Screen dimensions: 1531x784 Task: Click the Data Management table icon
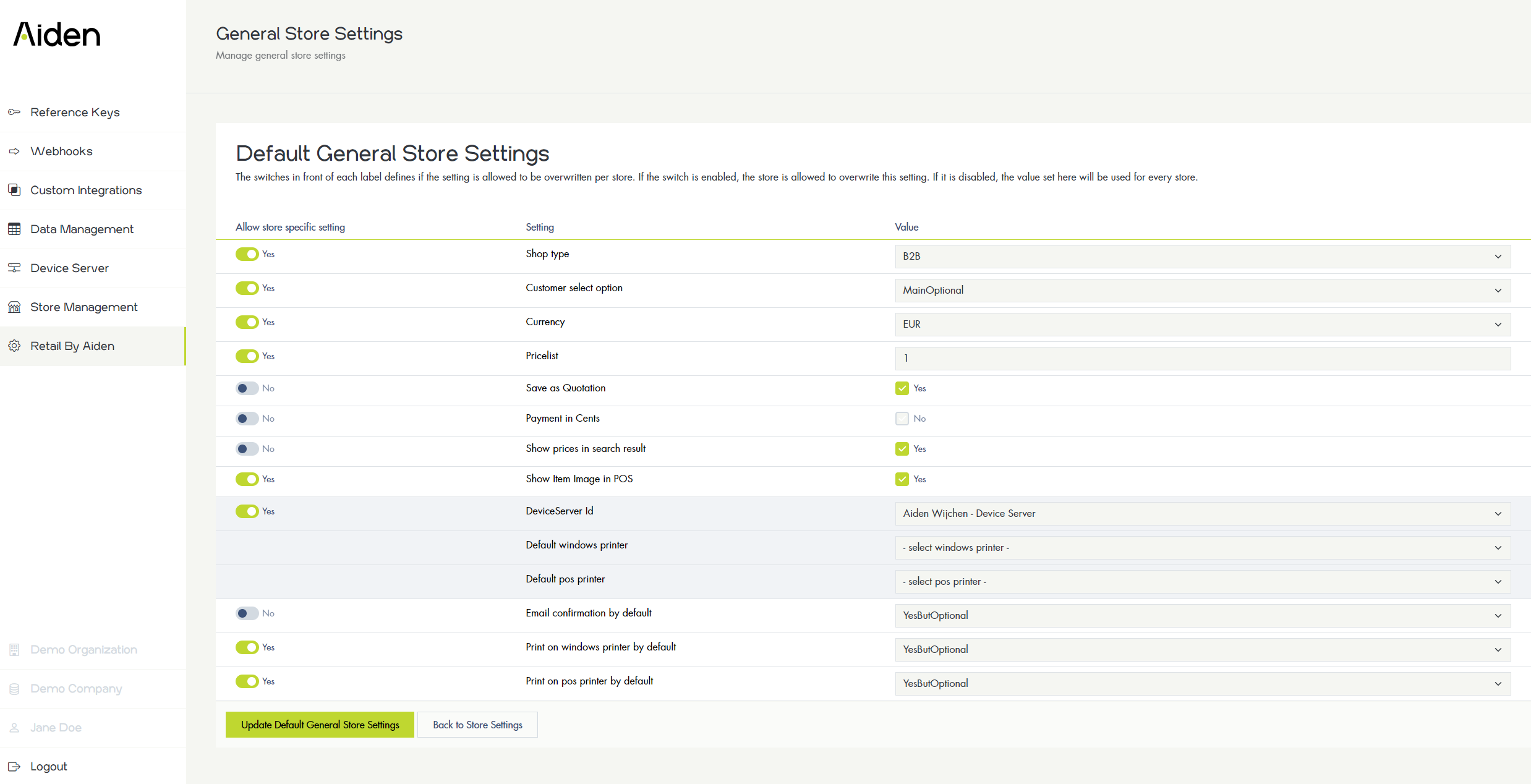(x=14, y=229)
